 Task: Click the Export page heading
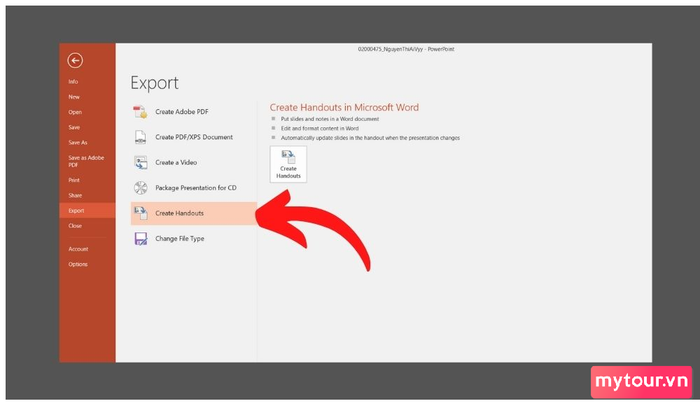[154, 83]
